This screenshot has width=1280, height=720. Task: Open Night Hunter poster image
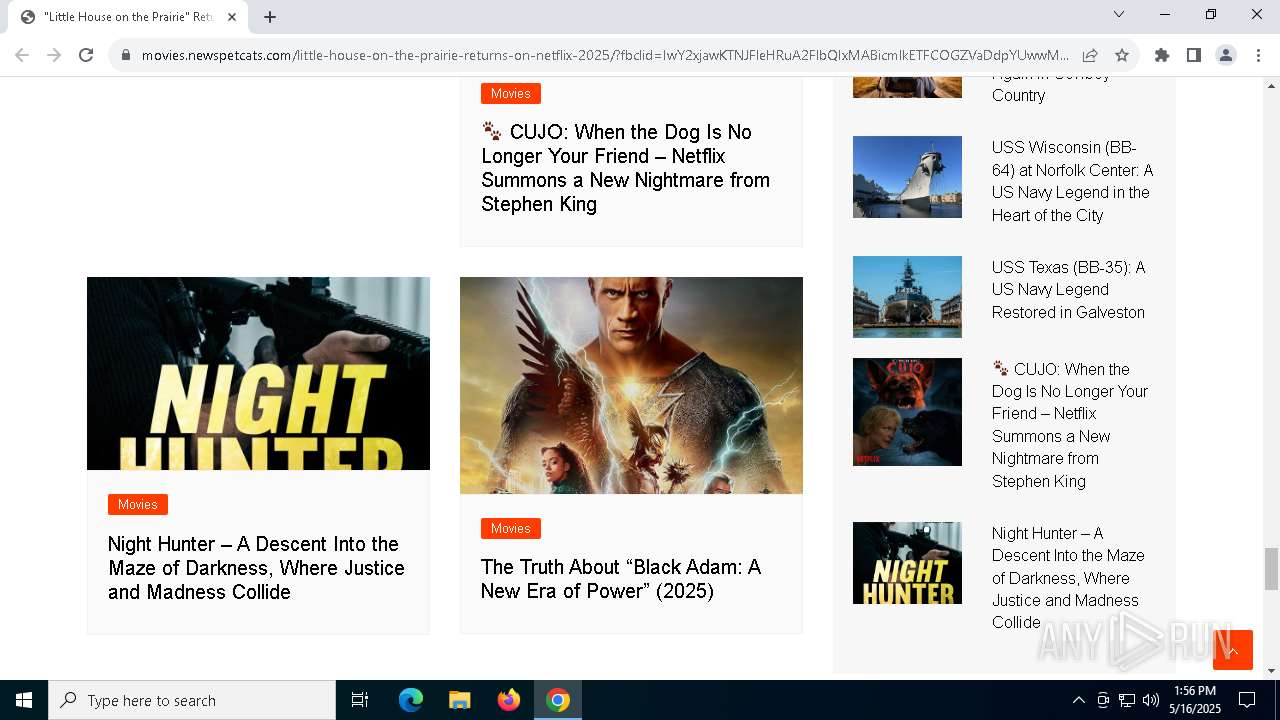pos(258,373)
